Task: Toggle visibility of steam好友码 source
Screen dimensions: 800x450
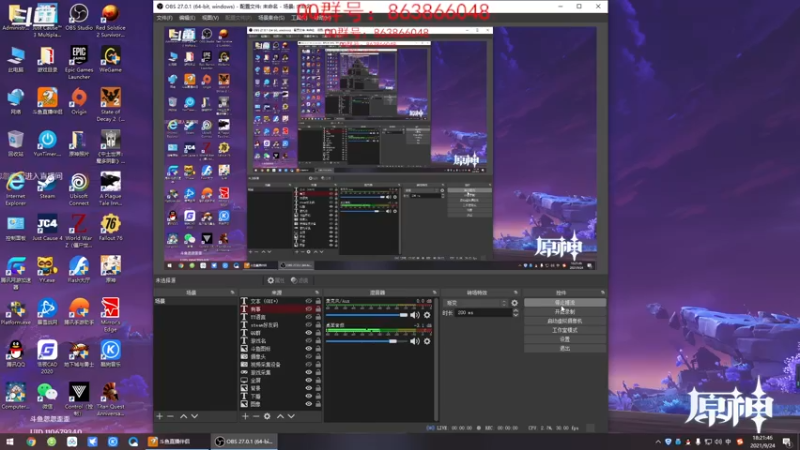Action: [x=309, y=325]
